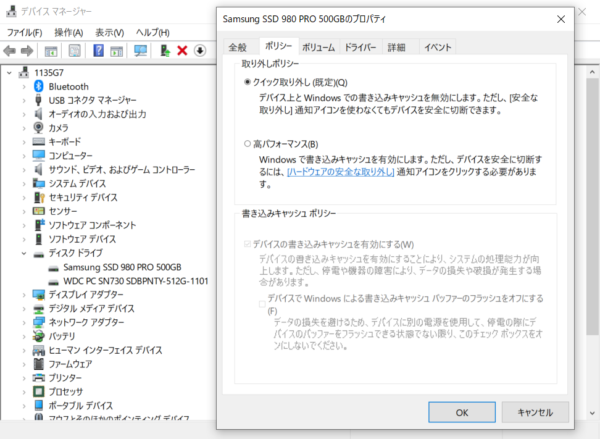Click the update driver green arrow icon
Image resolution: width=600 pixels, height=439 pixels.
coord(165,51)
